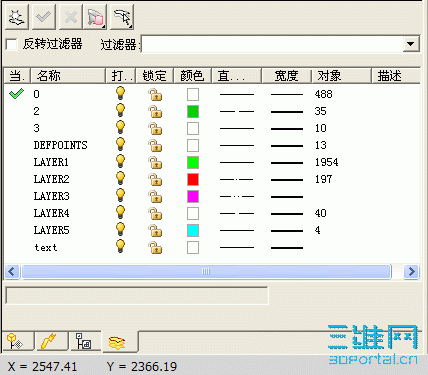428x375 pixels.
Task: Click the 锁定 column header
Action: (154, 76)
